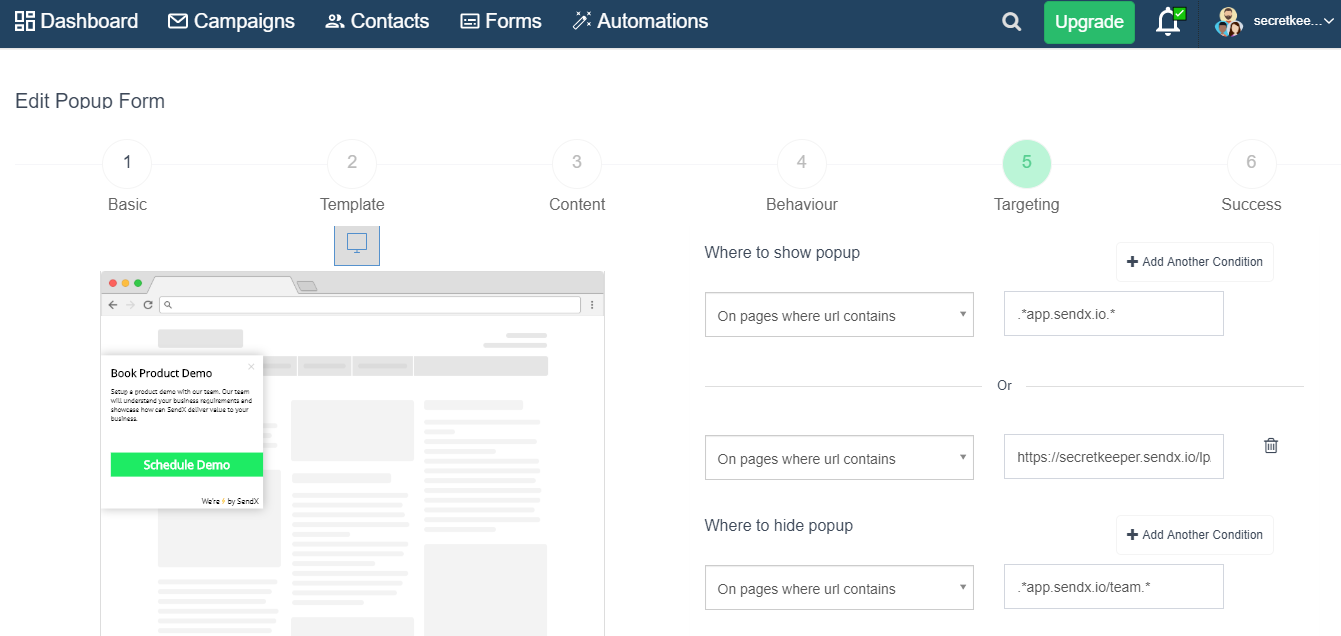Click the green Upgrade button
The height and width of the screenshot is (636, 1341).
(1089, 22)
